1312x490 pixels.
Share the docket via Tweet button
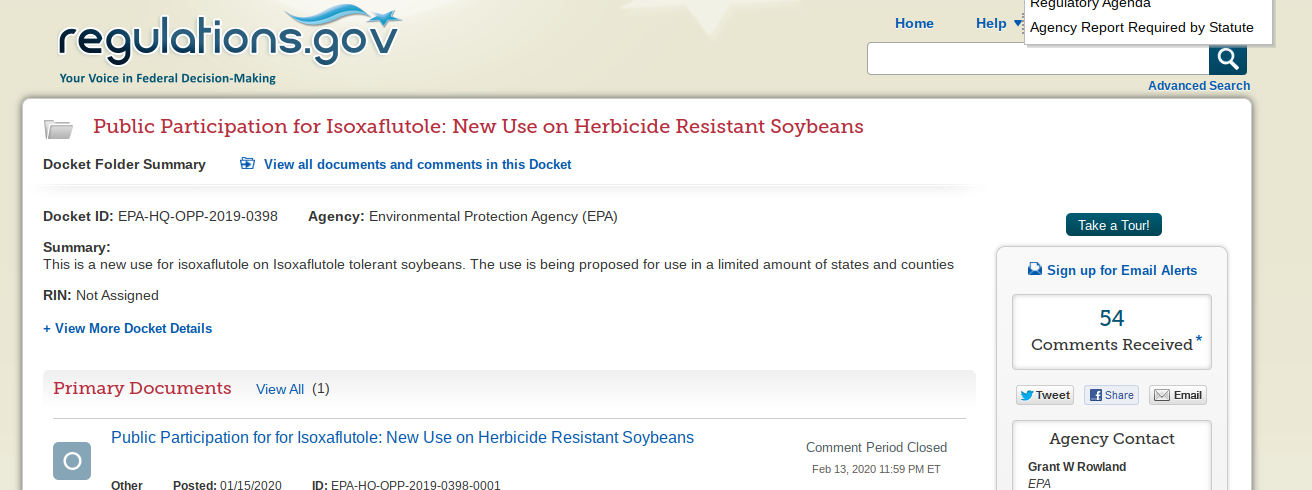[1045, 395]
